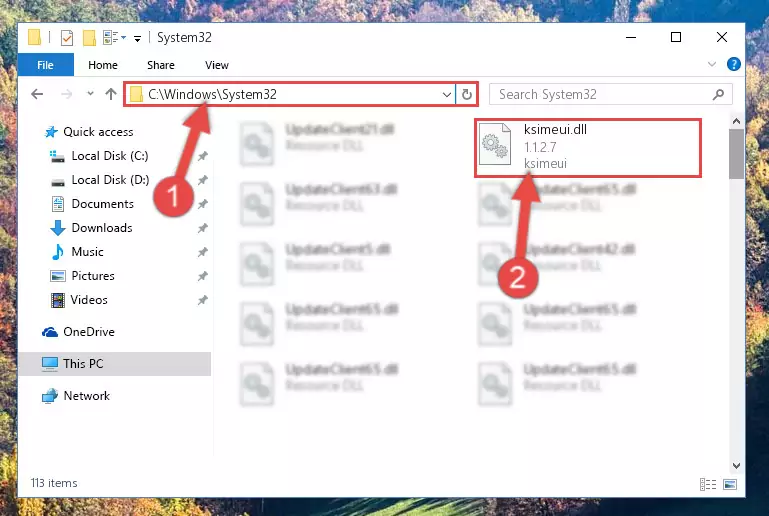Switch to large icons view in status bar
The image size is (769, 516).
[x=730, y=485]
